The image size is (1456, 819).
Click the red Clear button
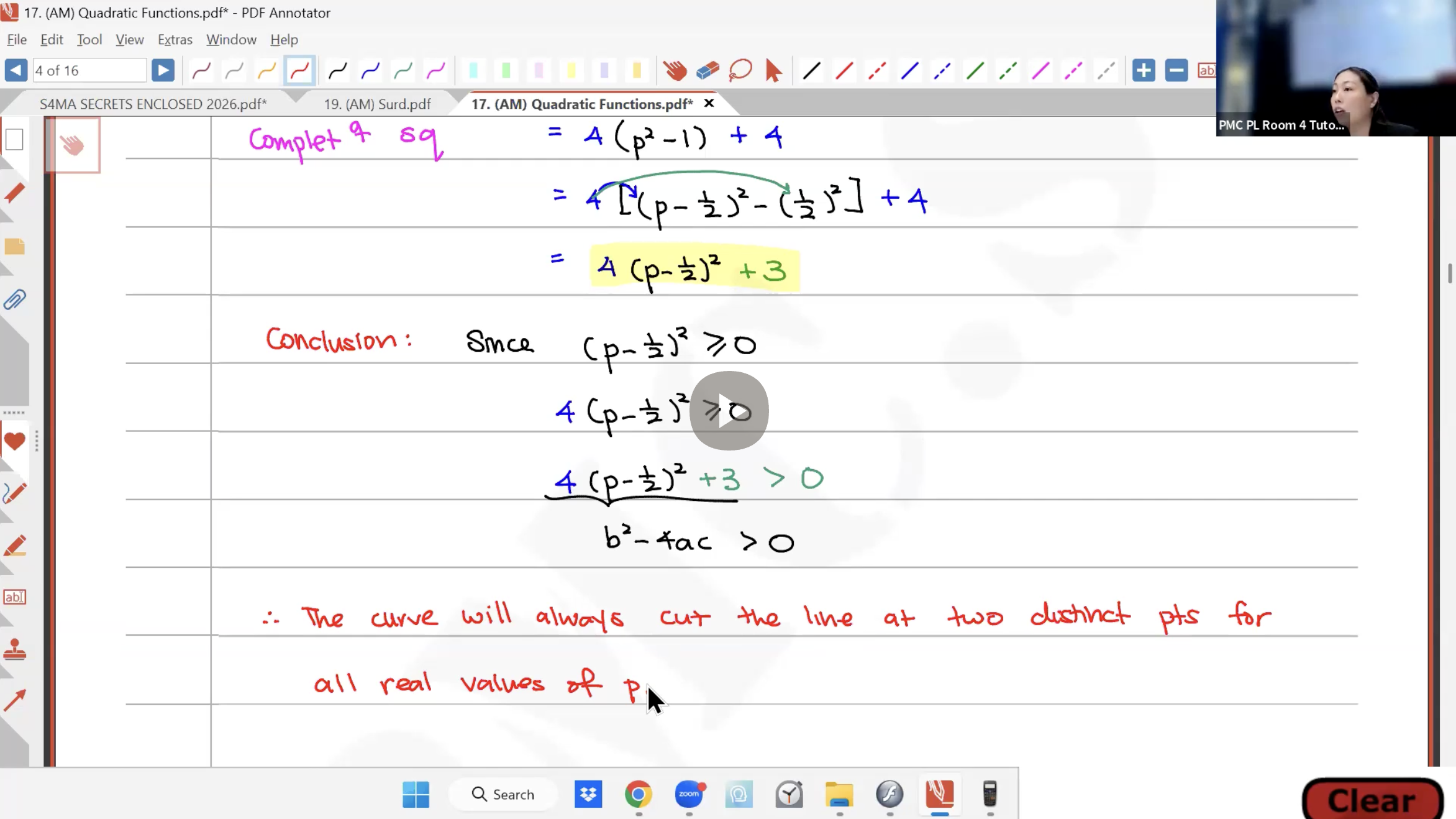point(1372,800)
